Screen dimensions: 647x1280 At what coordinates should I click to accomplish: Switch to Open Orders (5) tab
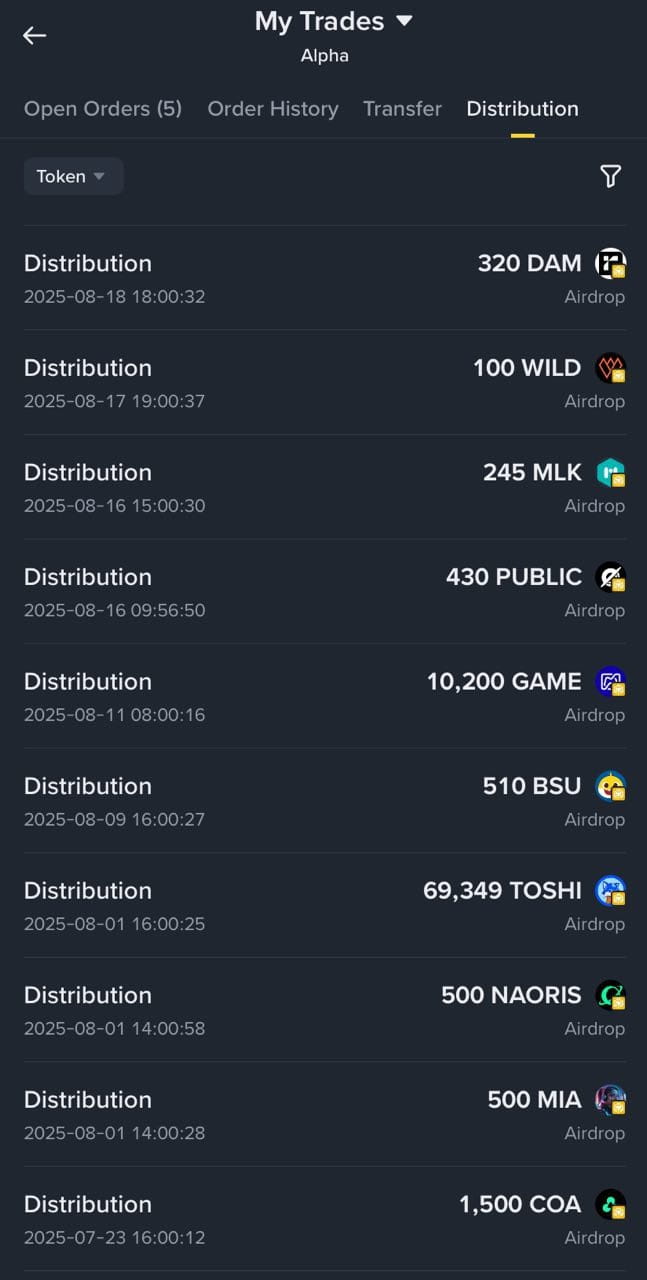[x=103, y=109]
